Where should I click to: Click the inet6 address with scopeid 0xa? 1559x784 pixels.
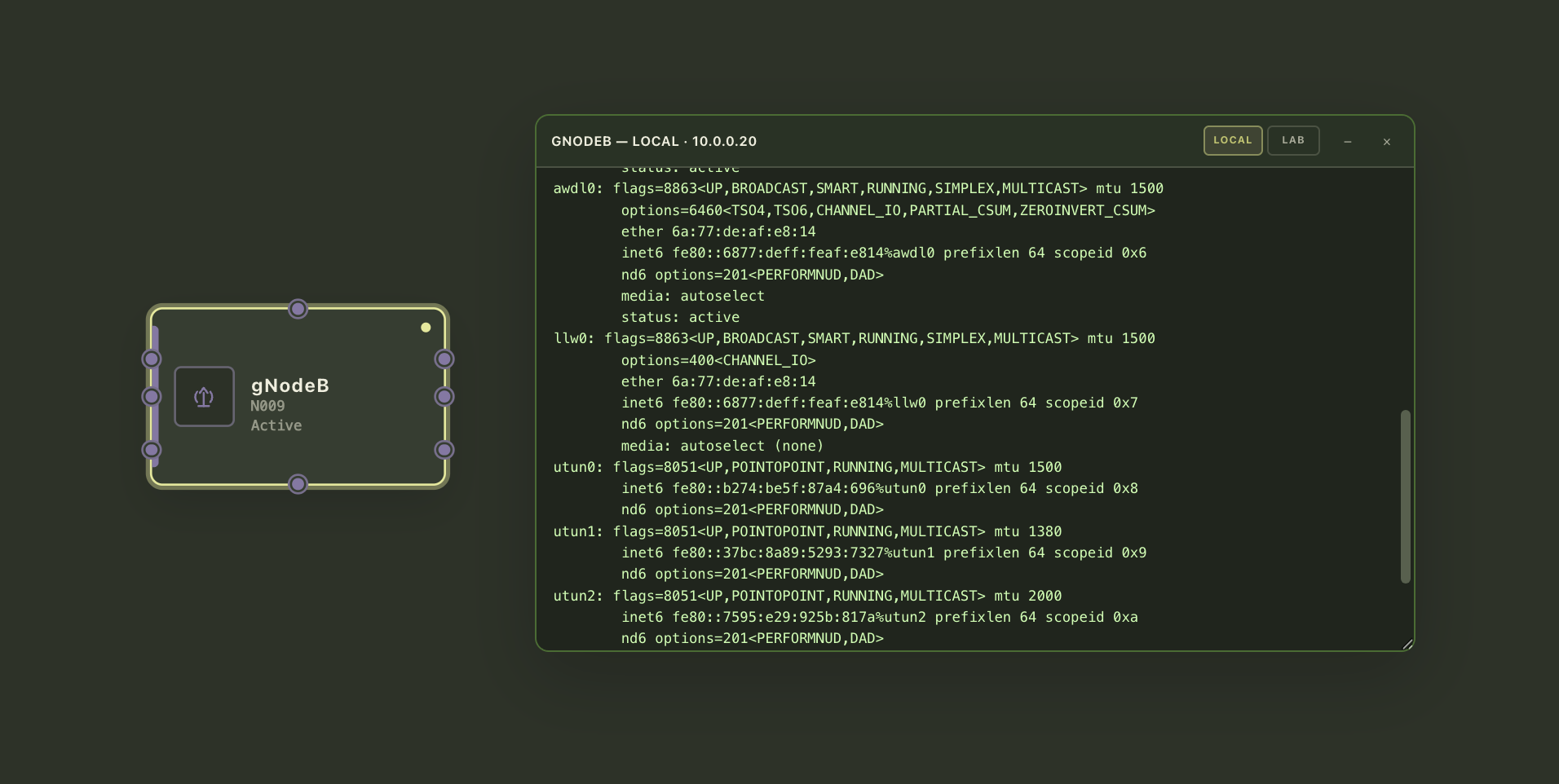click(880, 617)
